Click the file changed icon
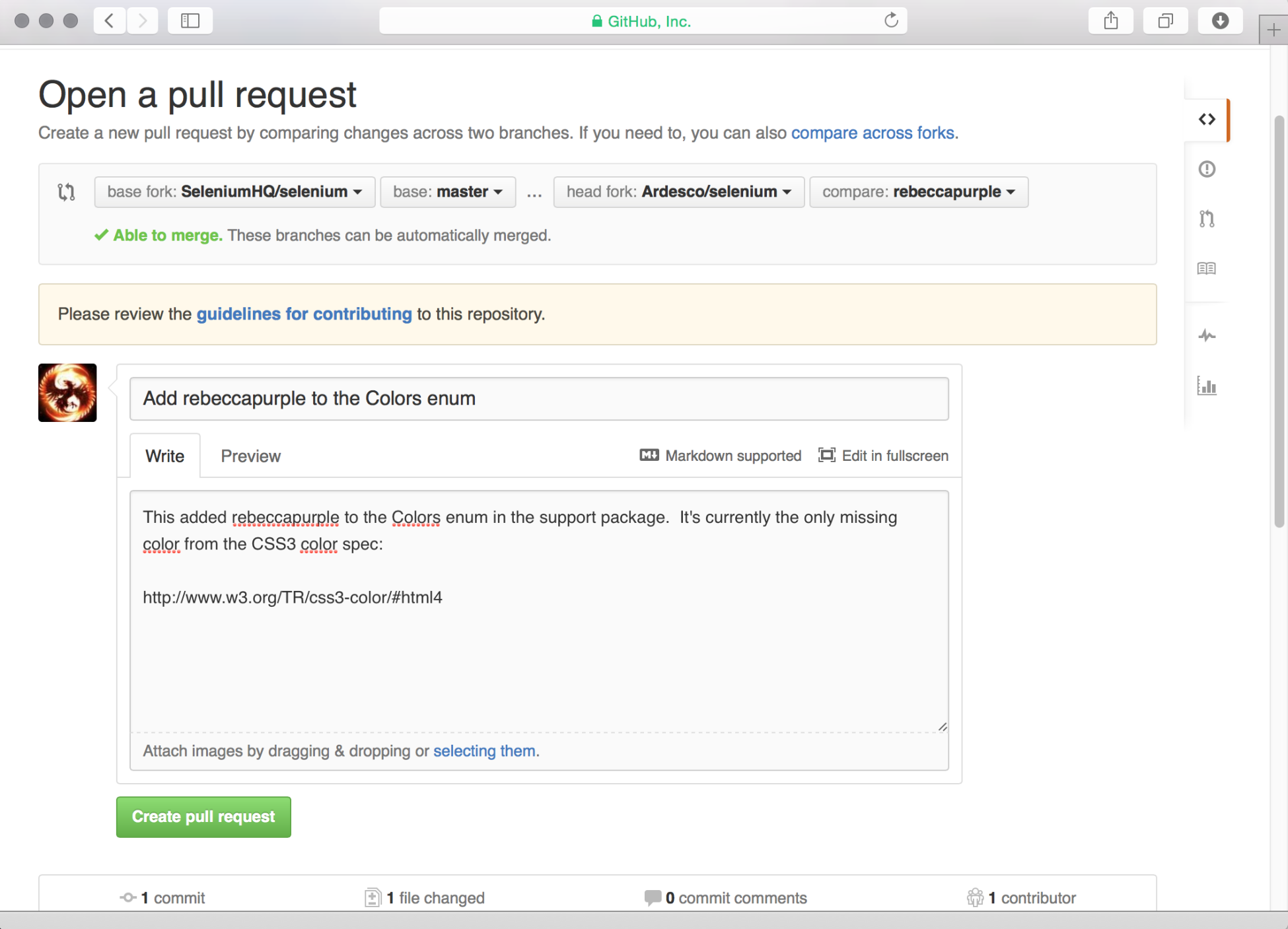Image resolution: width=1288 pixels, height=929 pixels. click(x=373, y=897)
